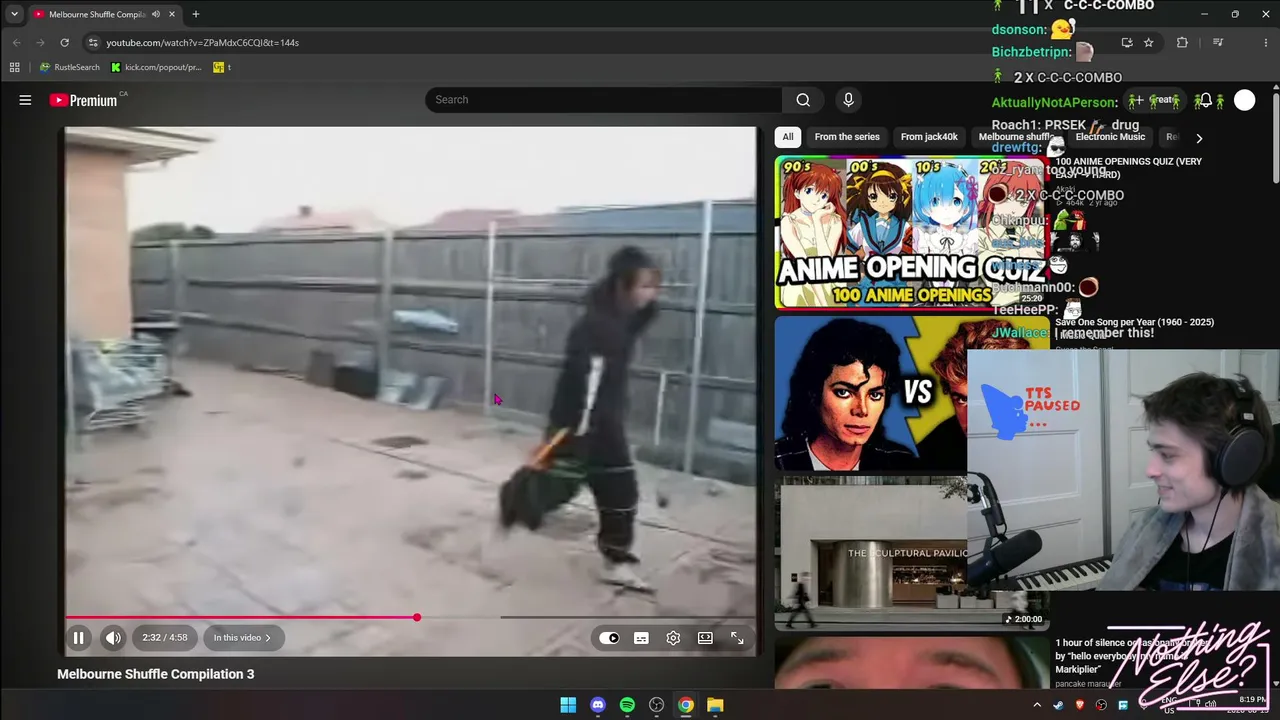1280x720 pixels.
Task: Bookmark this page with the star
Action: pyautogui.click(x=1148, y=43)
